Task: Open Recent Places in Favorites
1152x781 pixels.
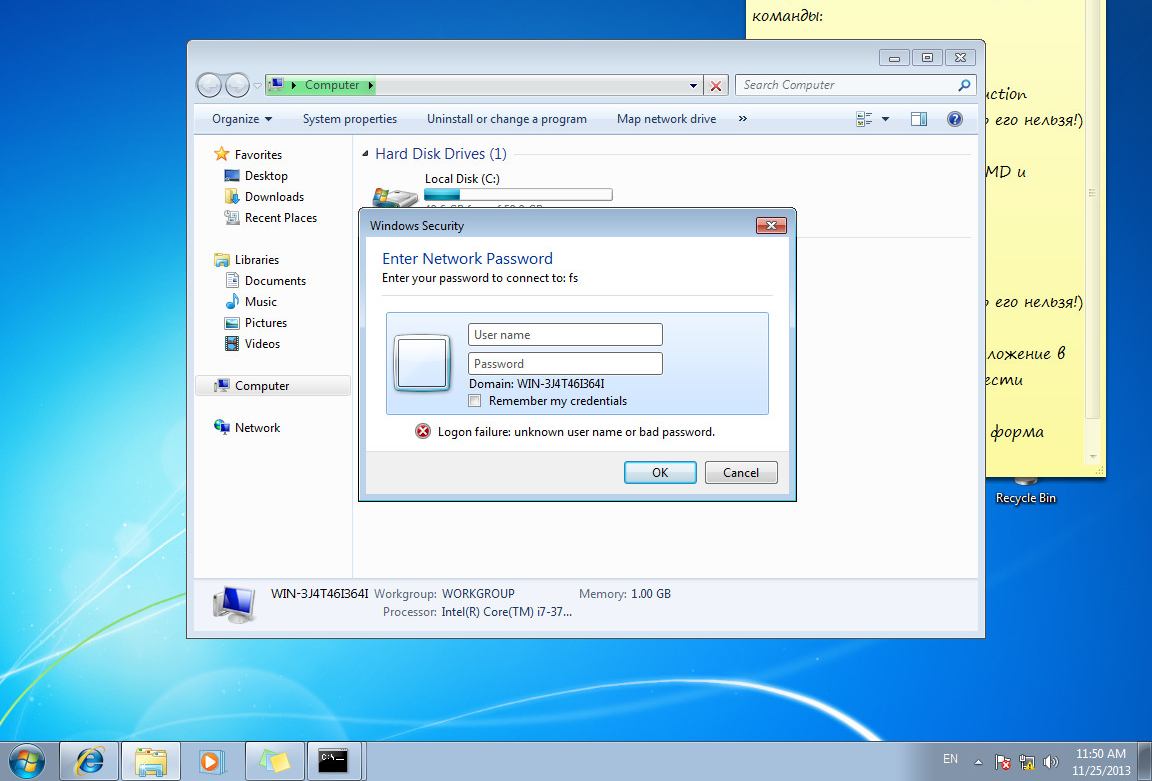Action: coord(281,217)
